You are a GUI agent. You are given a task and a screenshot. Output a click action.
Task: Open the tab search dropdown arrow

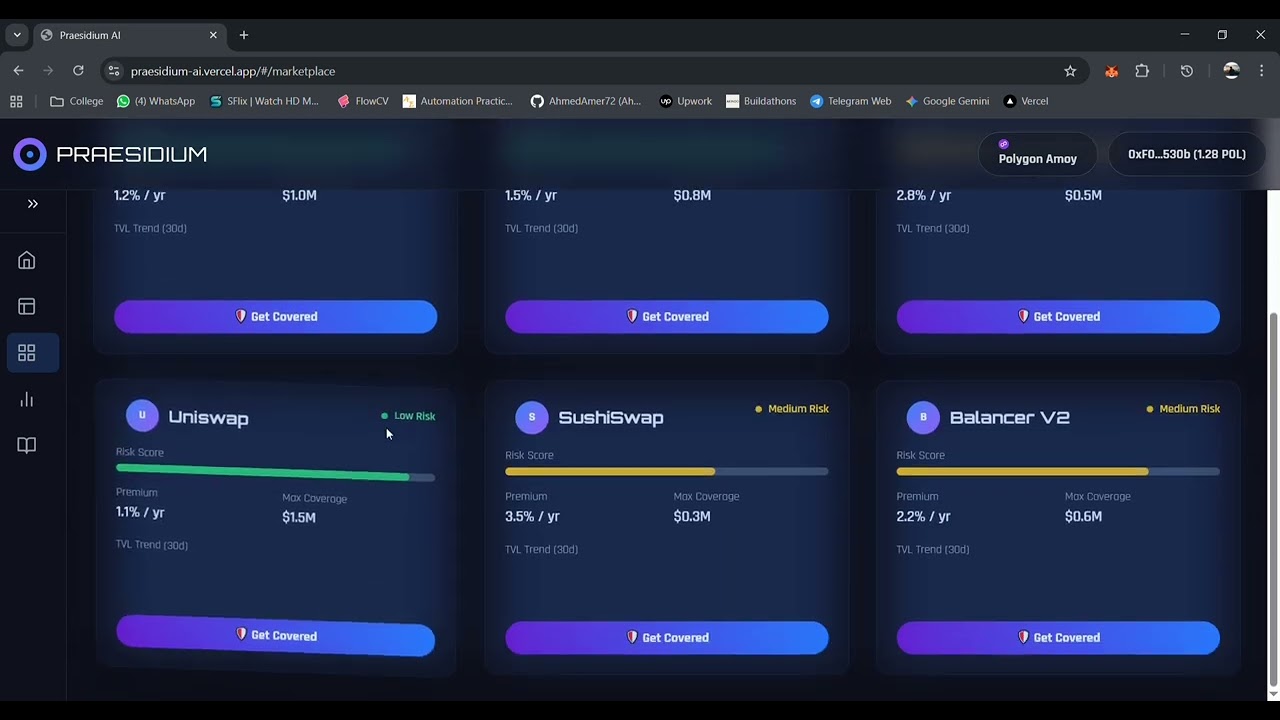tap(17, 35)
